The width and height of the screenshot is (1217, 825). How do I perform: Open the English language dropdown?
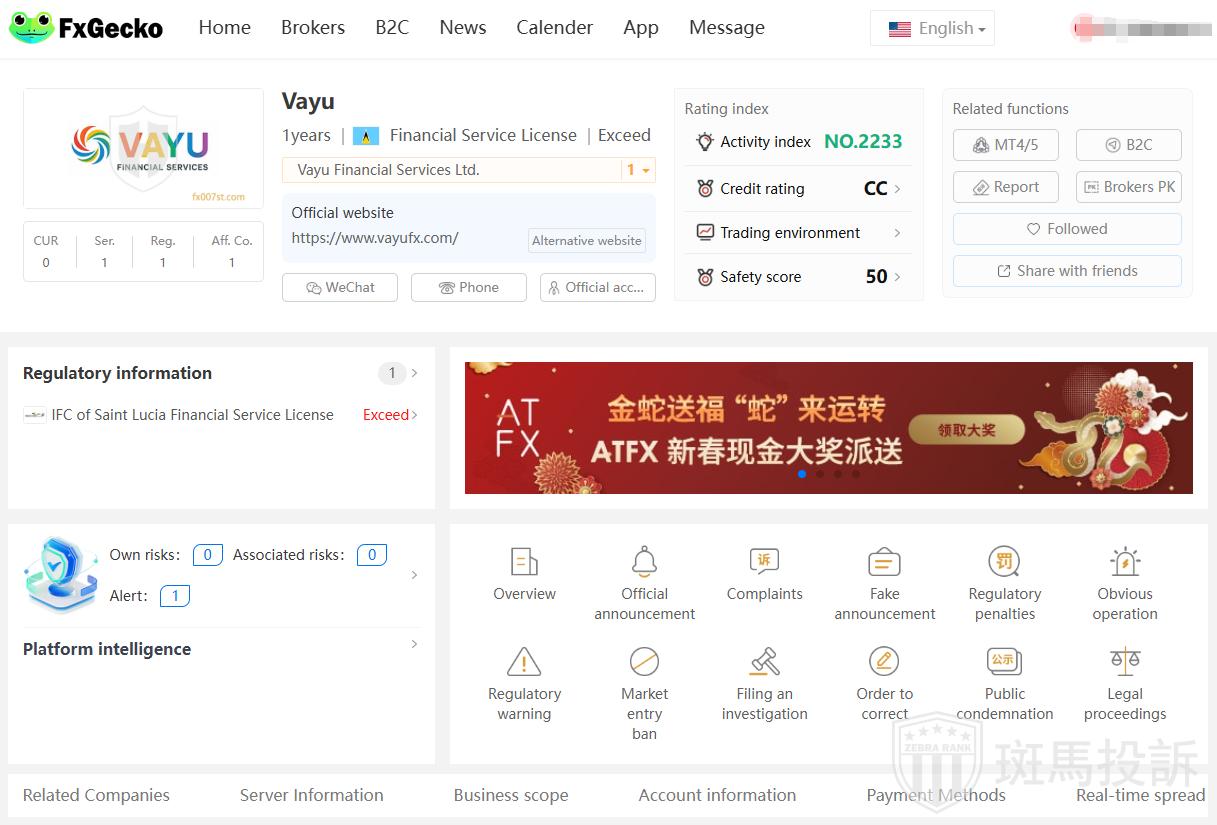(x=932, y=29)
